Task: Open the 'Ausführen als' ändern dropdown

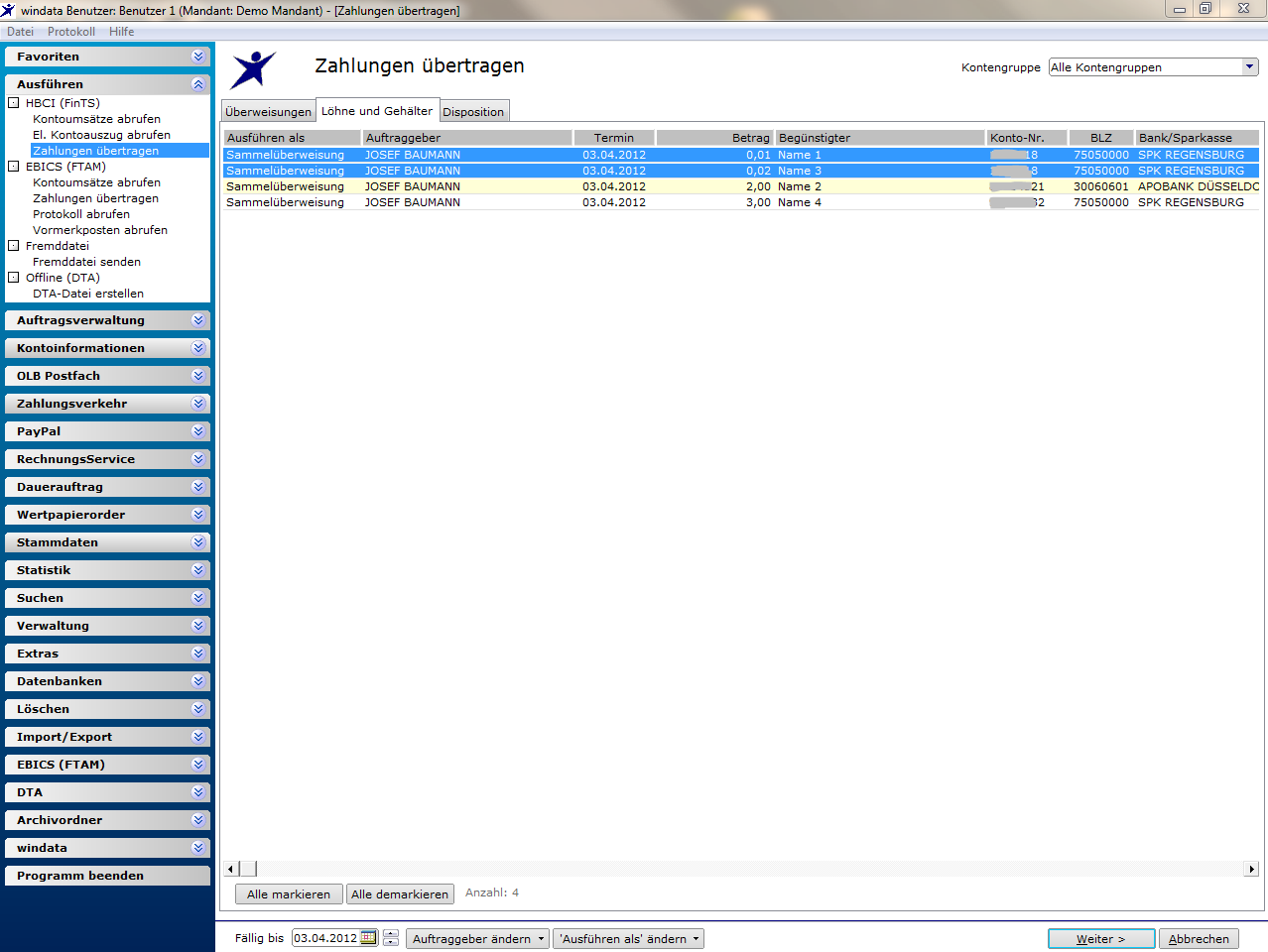Action: coord(628,939)
